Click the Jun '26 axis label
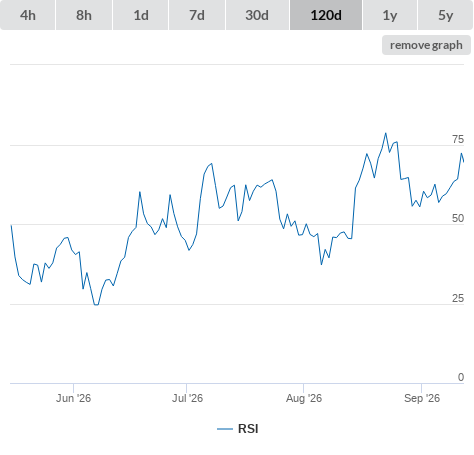The image size is (474, 455). tap(73, 398)
